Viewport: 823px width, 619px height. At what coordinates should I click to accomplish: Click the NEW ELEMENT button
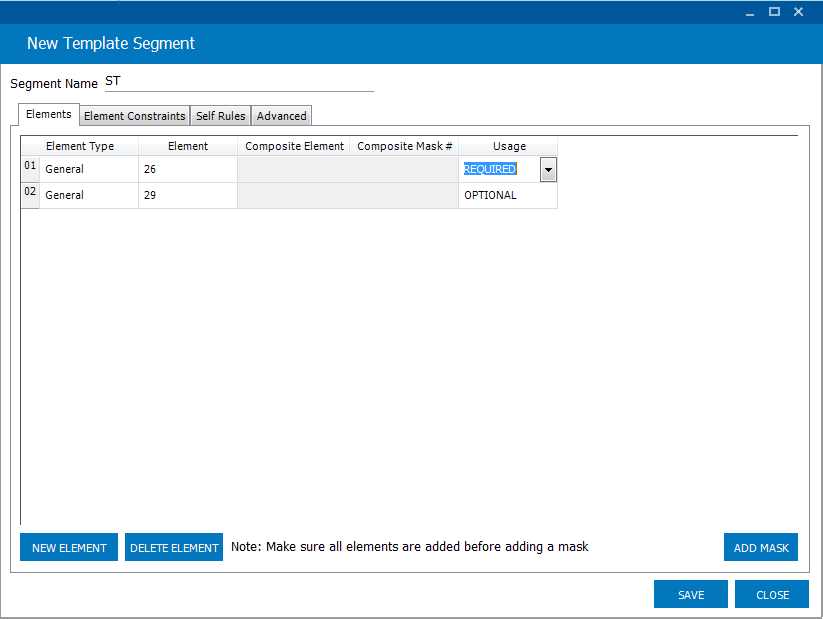[69, 547]
